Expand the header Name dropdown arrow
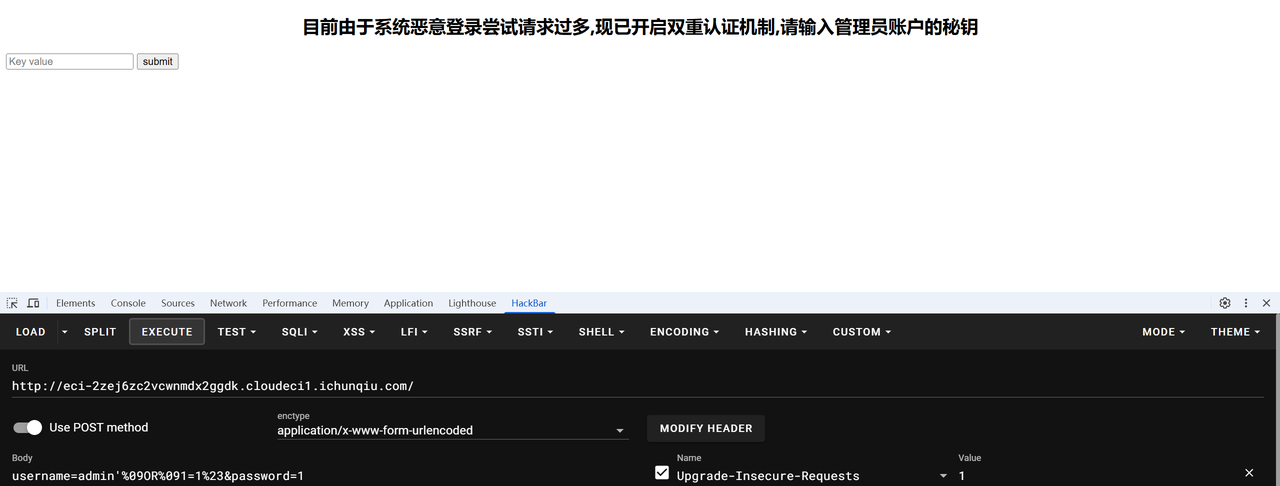Viewport: 1280px width, 486px height. coord(943,476)
